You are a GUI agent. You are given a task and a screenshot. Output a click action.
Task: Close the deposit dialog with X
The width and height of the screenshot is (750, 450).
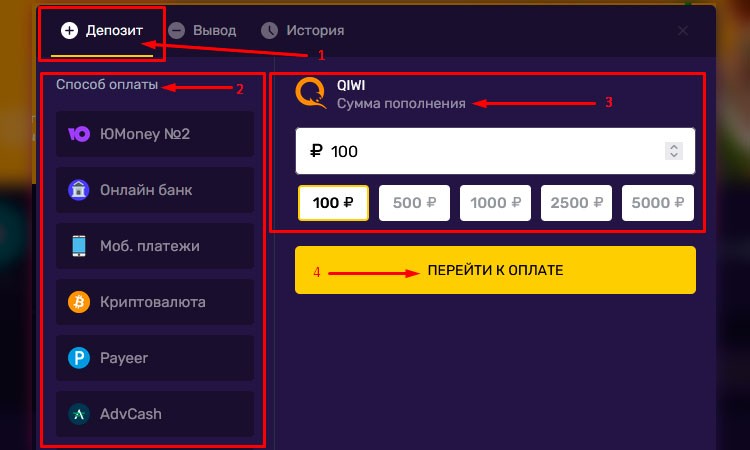(x=683, y=31)
